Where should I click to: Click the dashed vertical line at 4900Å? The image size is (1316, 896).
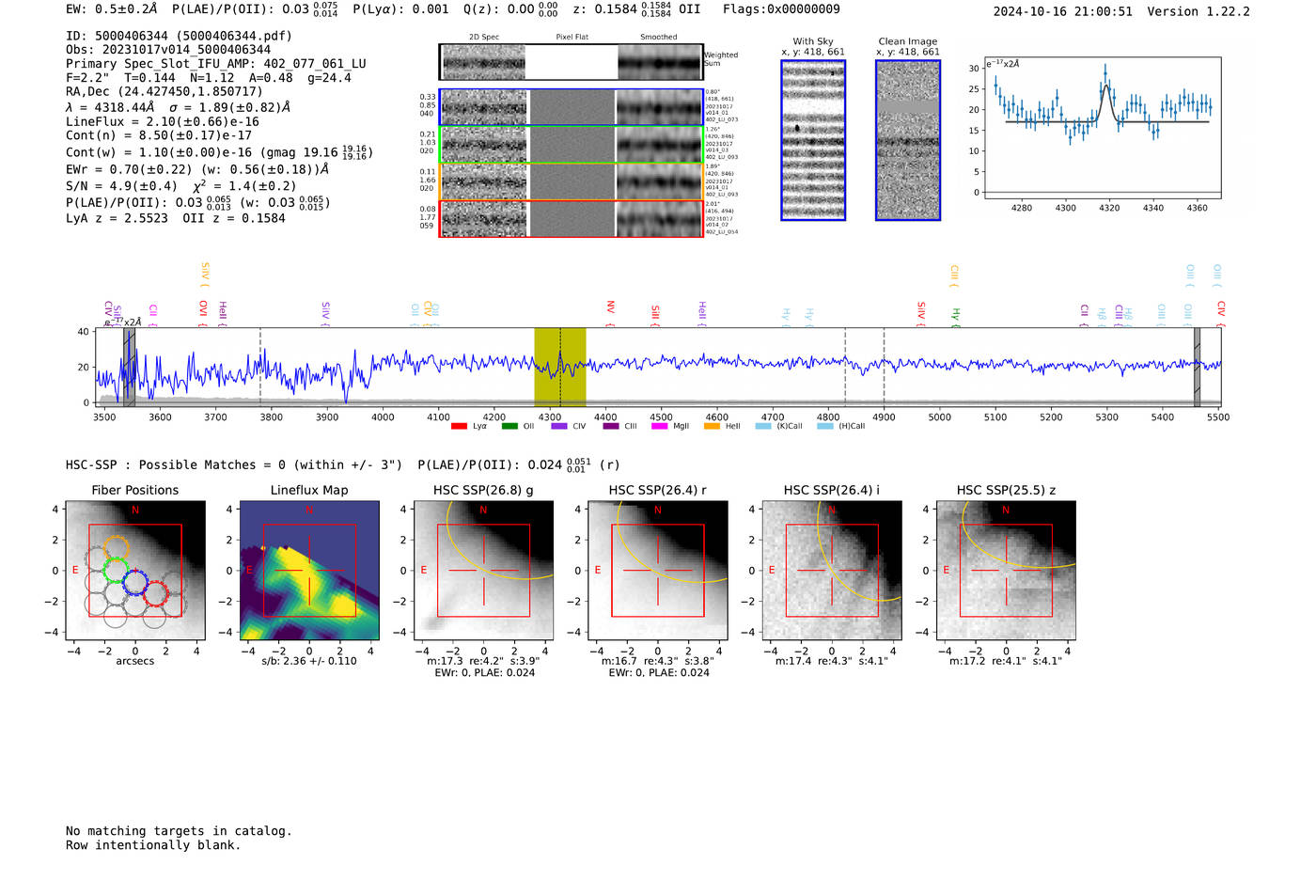[x=884, y=368]
